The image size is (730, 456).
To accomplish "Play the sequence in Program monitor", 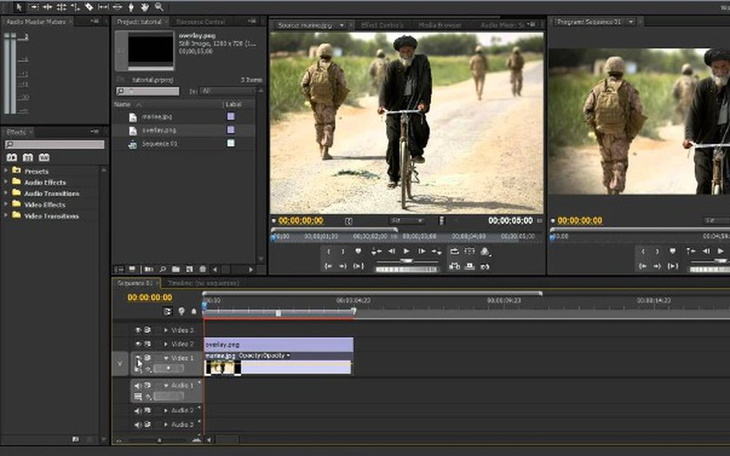I will [x=721, y=251].
